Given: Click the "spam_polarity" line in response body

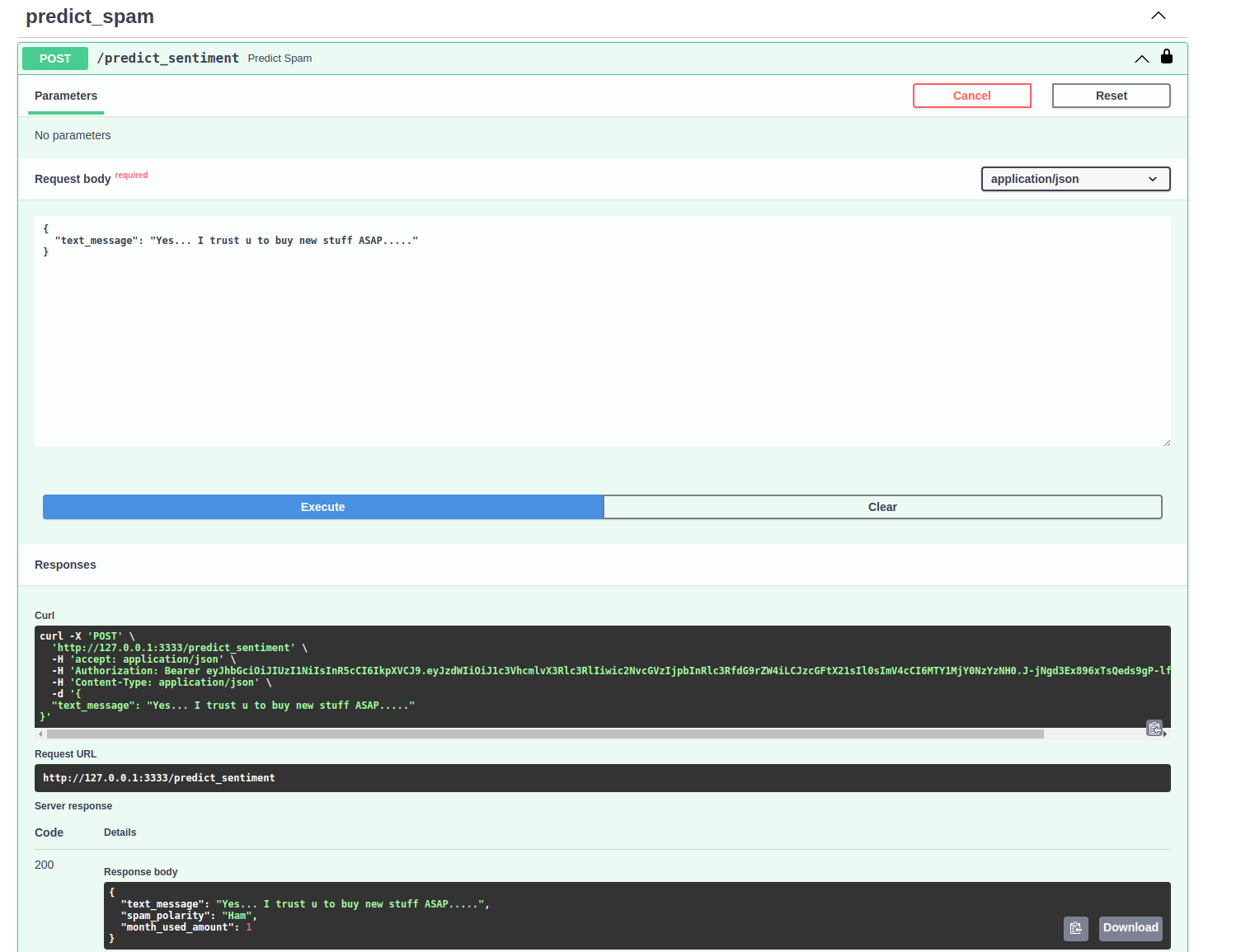Looking at the screenshot, I should coord(189,916).
